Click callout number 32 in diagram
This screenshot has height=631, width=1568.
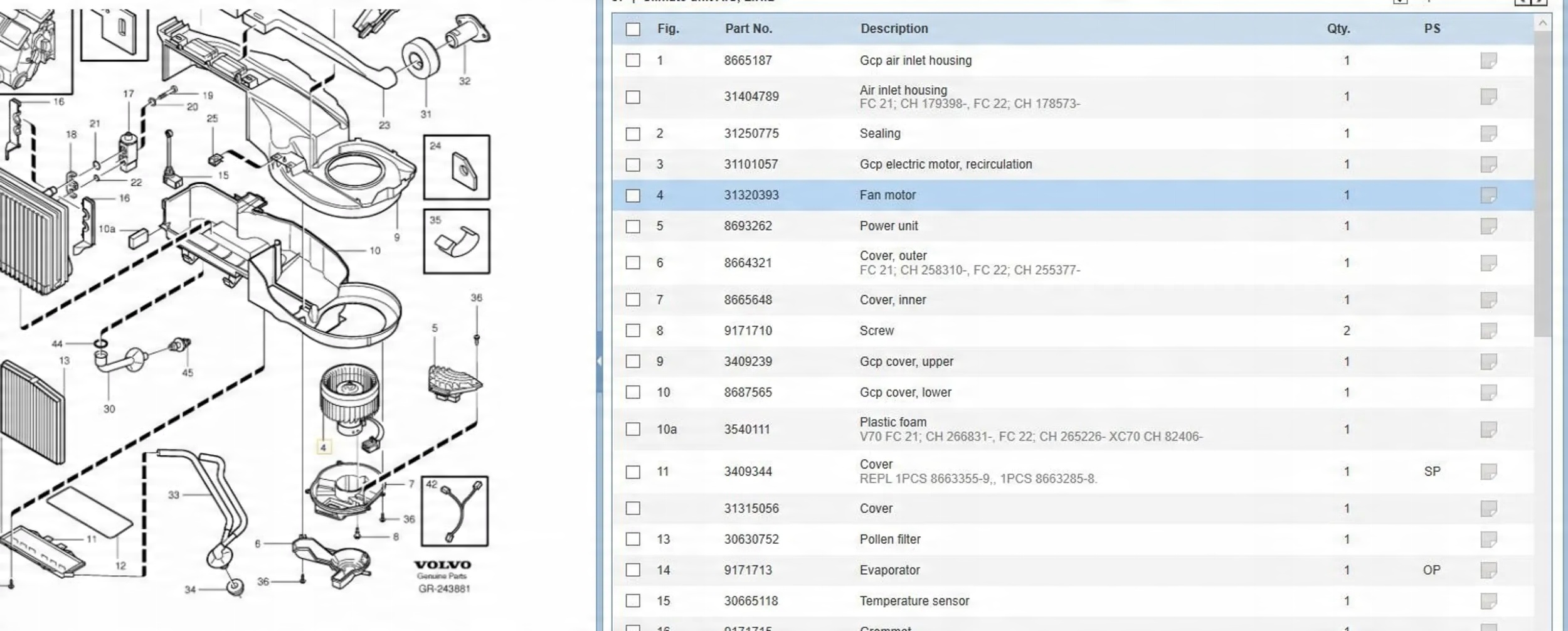(464, 81)
